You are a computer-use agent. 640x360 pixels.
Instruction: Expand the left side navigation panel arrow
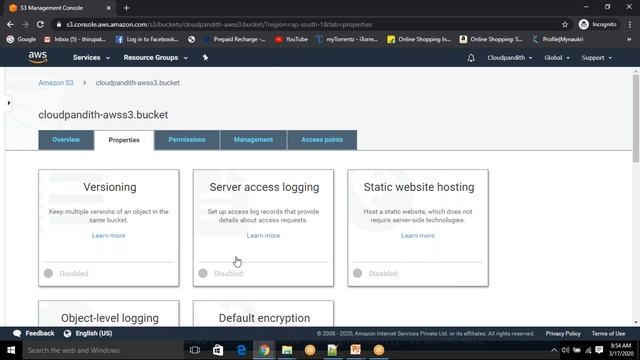(9, 103)
